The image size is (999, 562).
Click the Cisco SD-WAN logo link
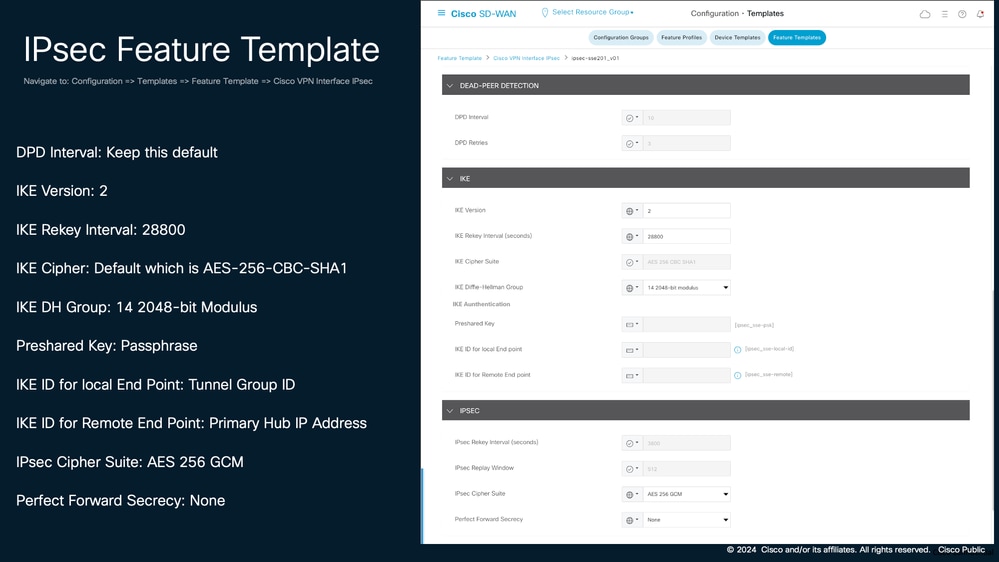point(483,13)
